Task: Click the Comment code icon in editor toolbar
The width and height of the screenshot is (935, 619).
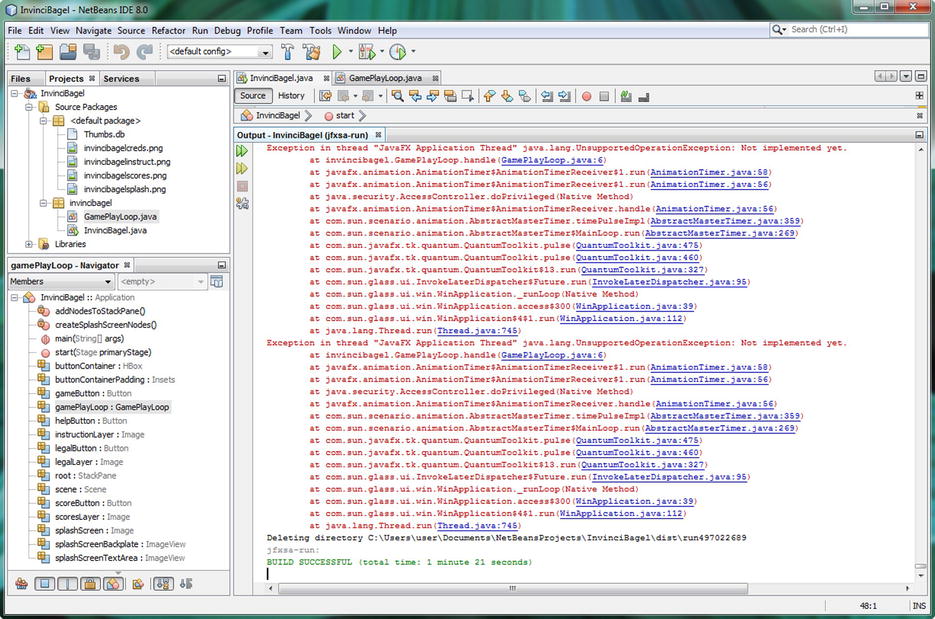Action: click(x=626, y=96)
